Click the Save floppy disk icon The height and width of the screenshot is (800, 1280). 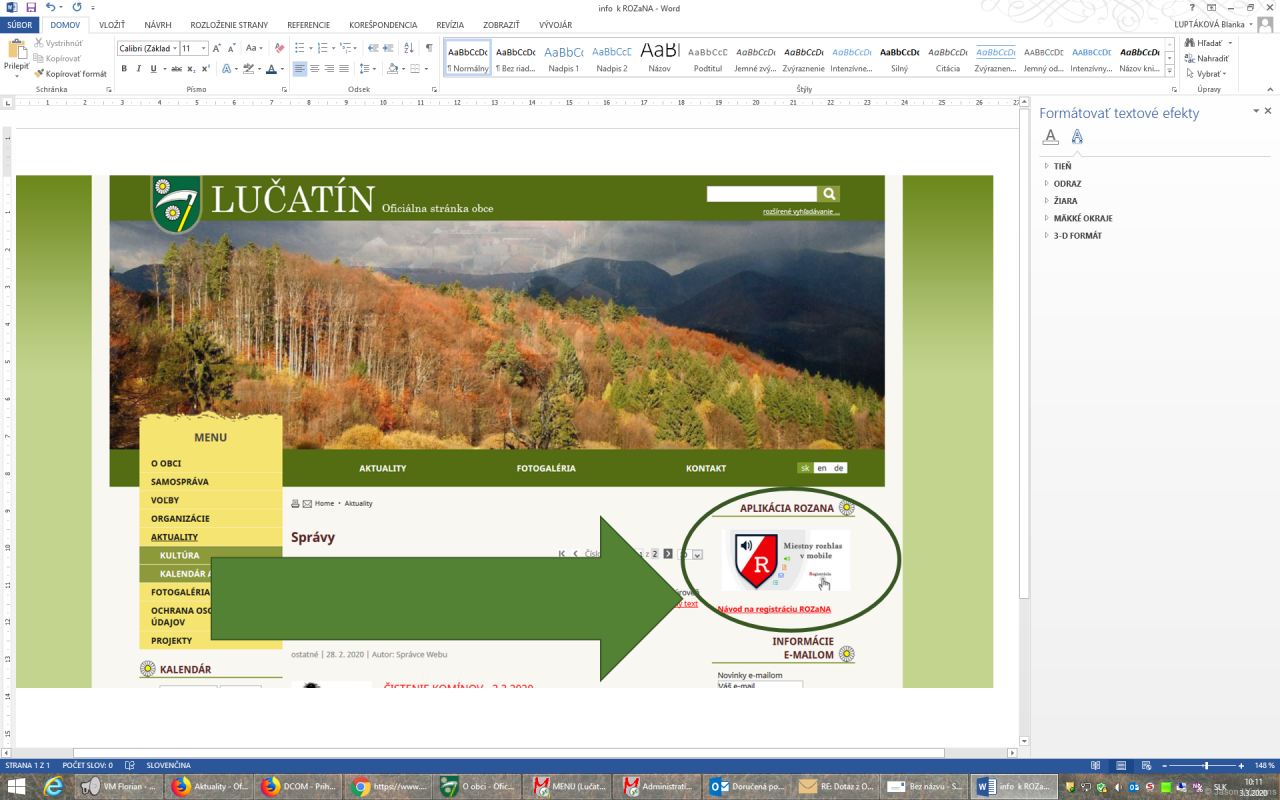click(30, 7)
